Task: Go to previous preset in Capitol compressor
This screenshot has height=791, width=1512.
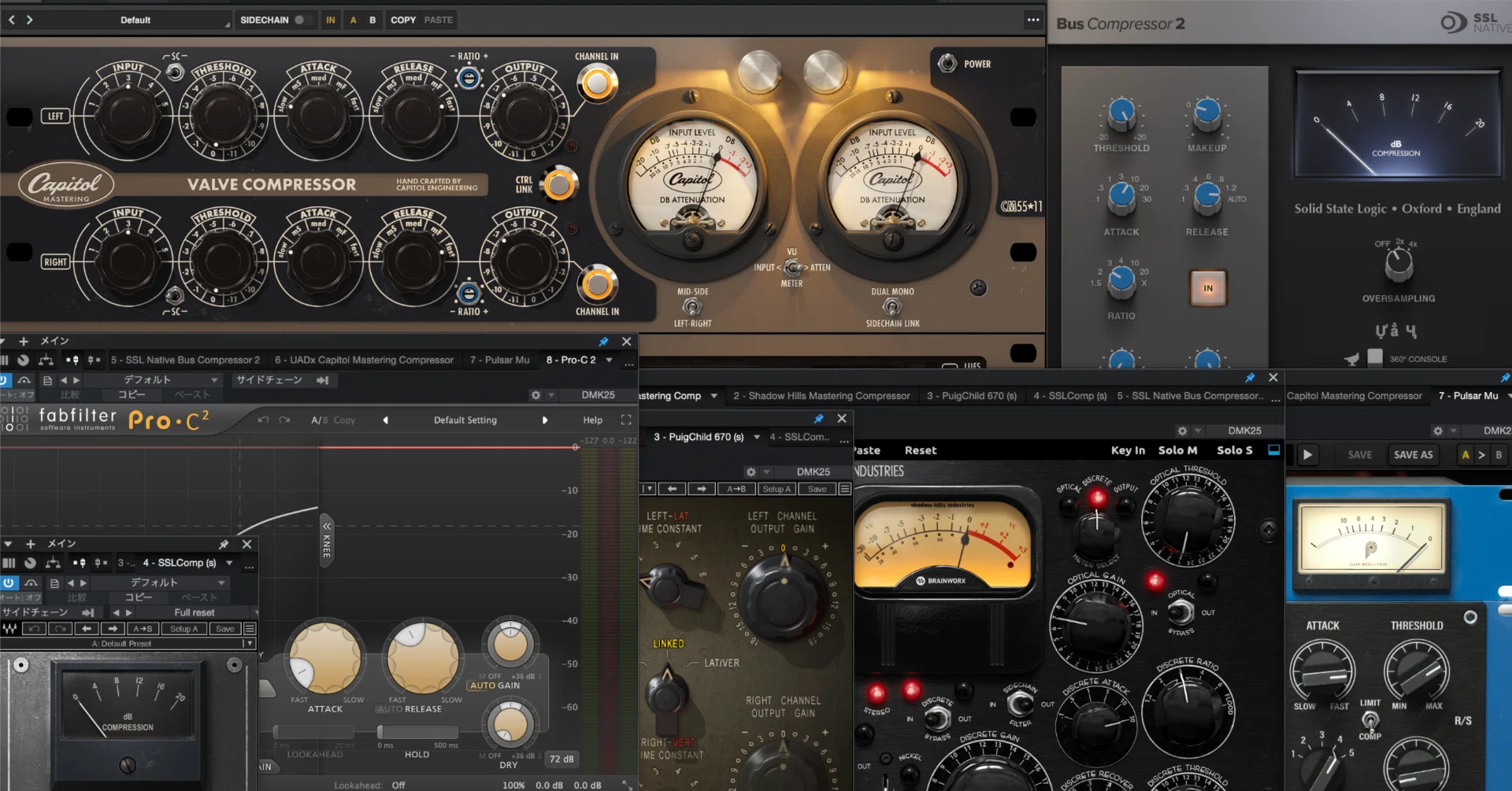Action: point(12,20)
